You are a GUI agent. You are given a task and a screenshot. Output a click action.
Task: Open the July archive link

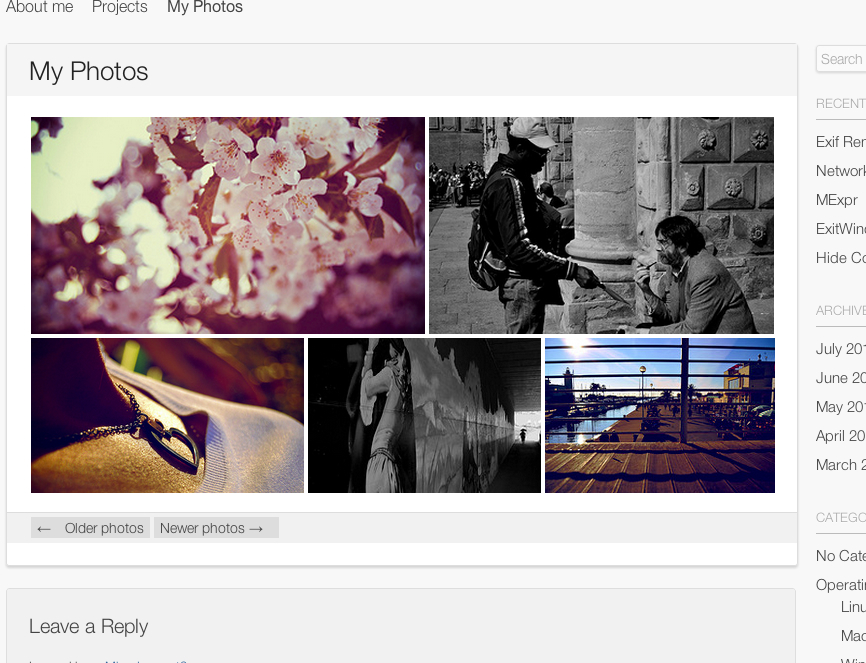840,349
